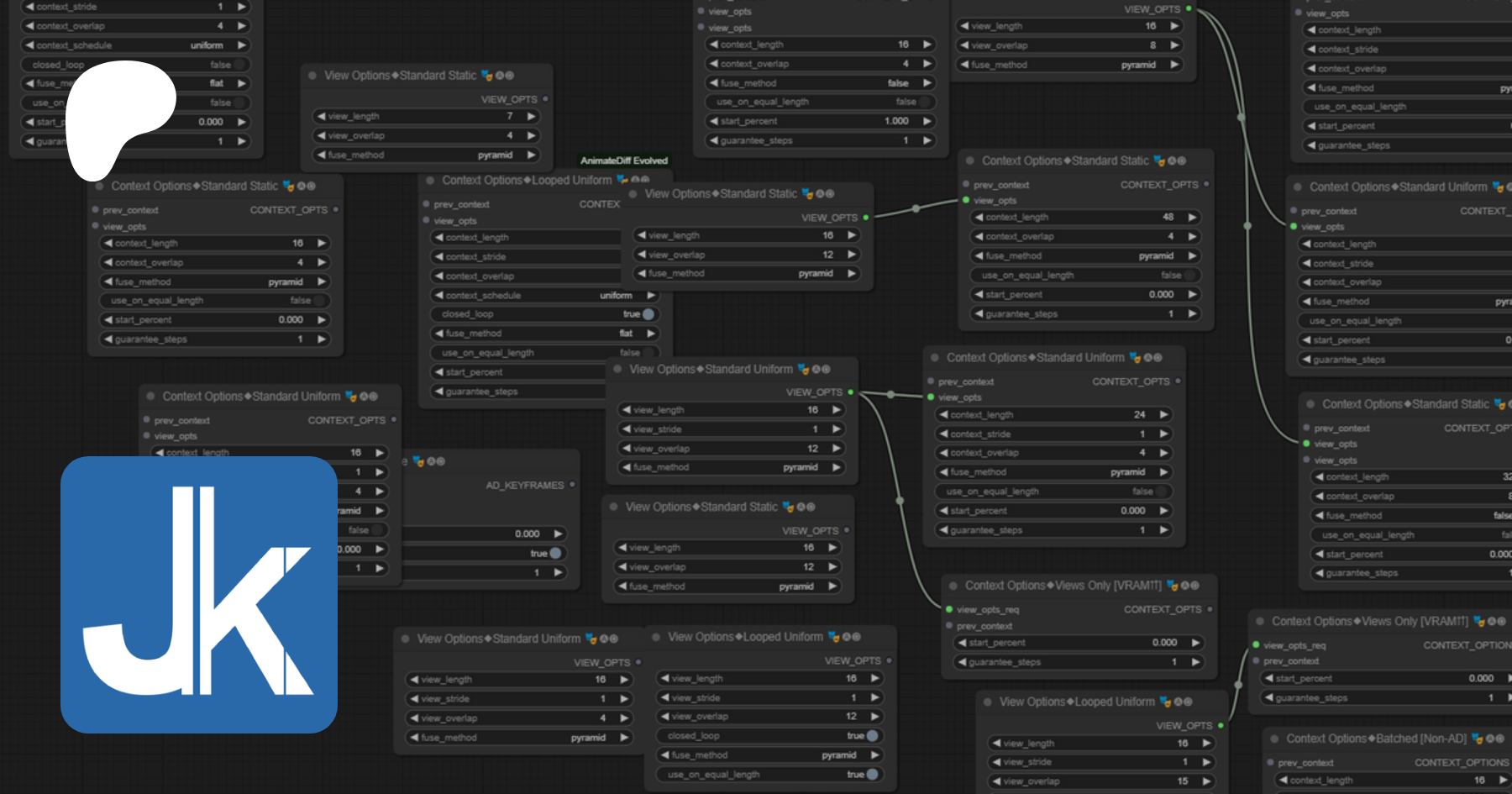
Task: Collapse the Context Options Looped Uniform node dot
Action: 430,181
